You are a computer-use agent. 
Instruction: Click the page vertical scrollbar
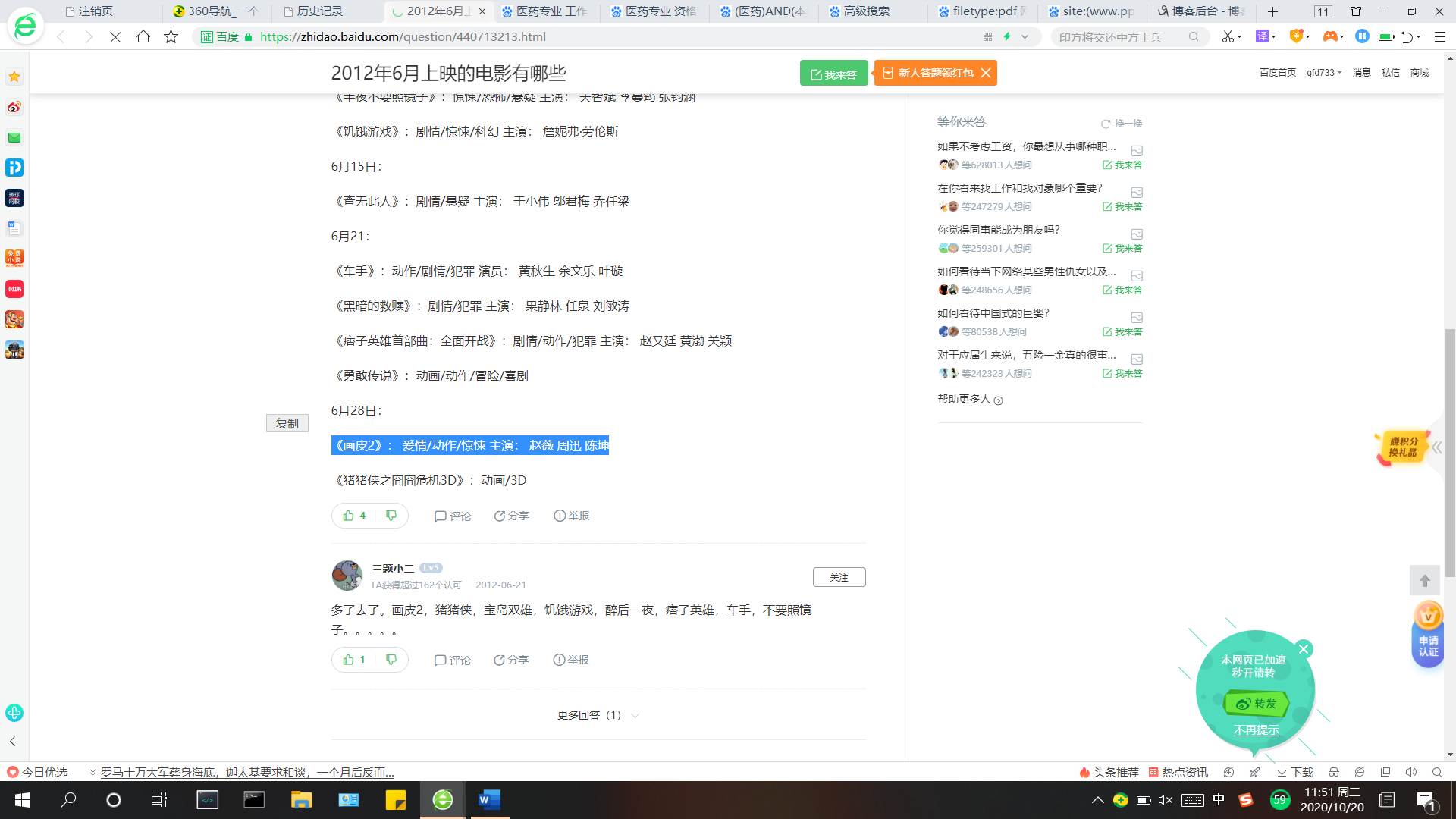coord(1449,453)
